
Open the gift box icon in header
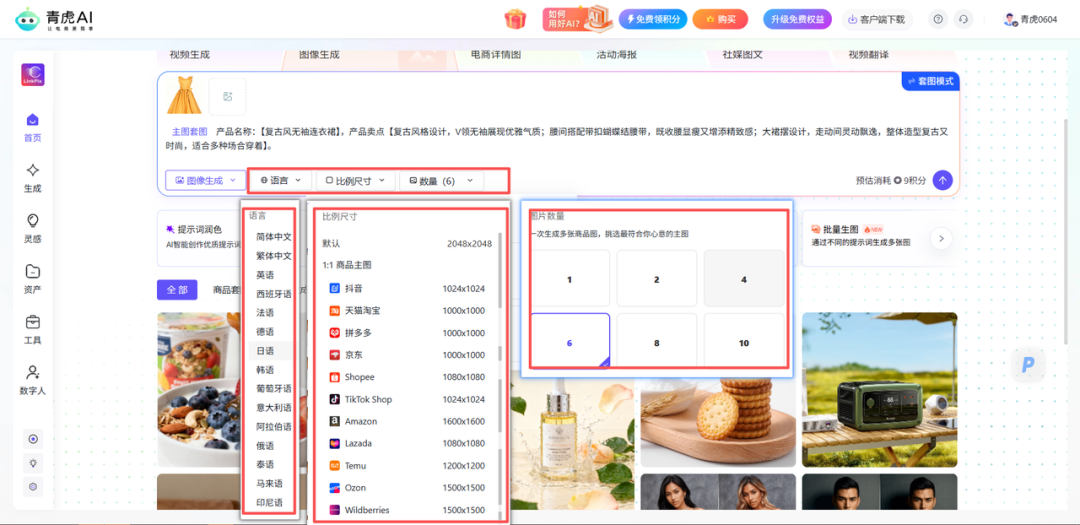[515, 19]
